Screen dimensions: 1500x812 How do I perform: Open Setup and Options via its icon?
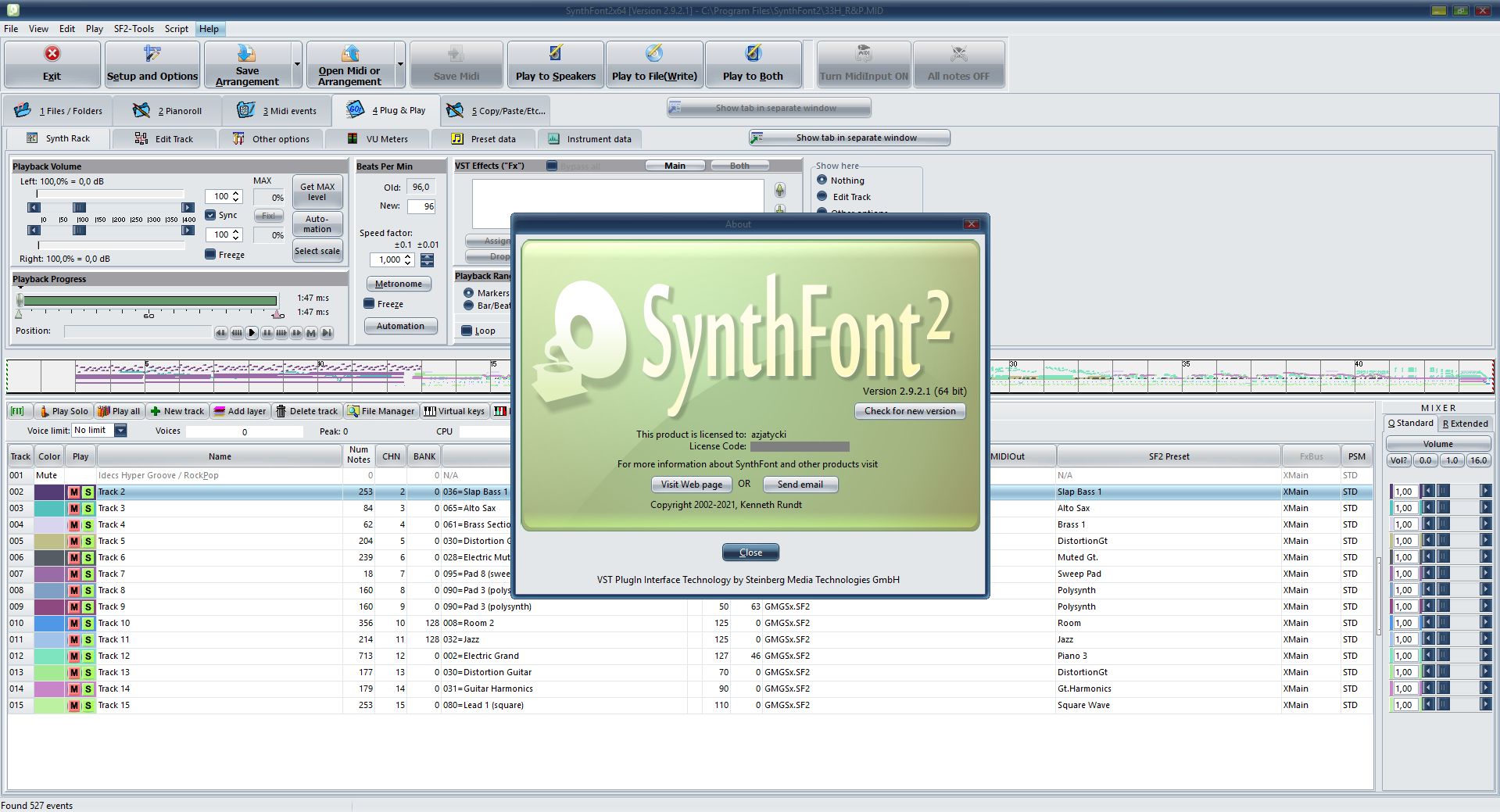(x=152, y=53)
